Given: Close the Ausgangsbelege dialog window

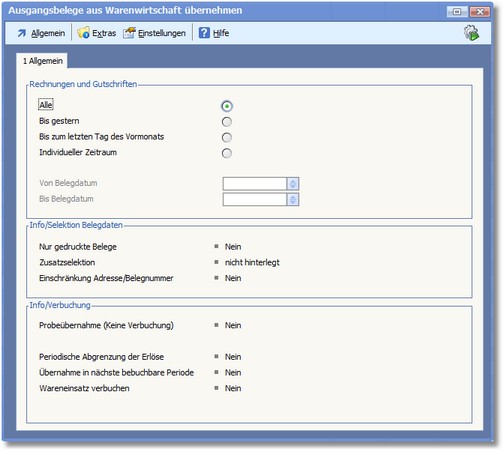Looking at the screenshot, I should (x=479, y=12).
